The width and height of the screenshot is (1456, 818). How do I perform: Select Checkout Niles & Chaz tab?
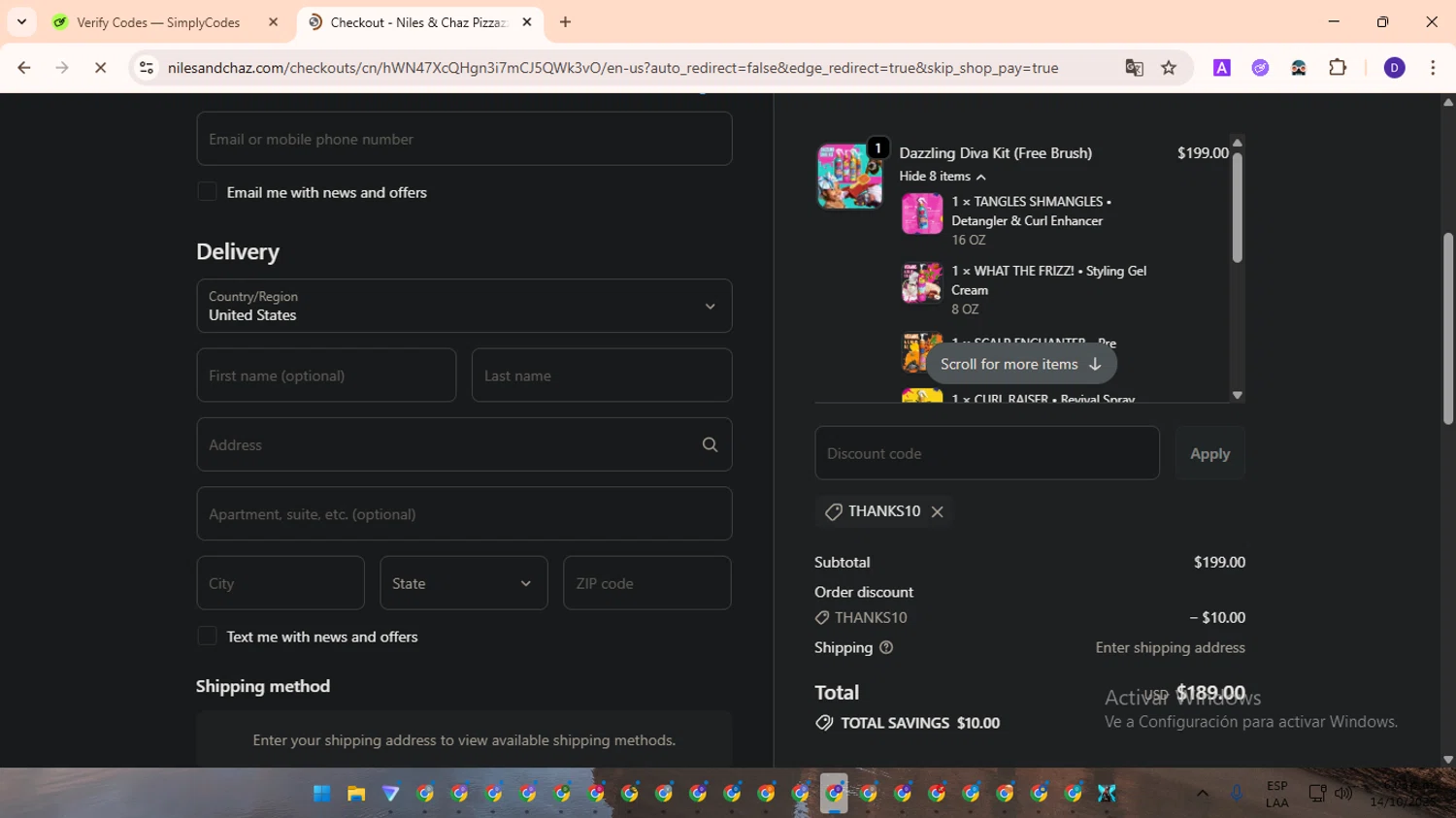coord(418,22)
